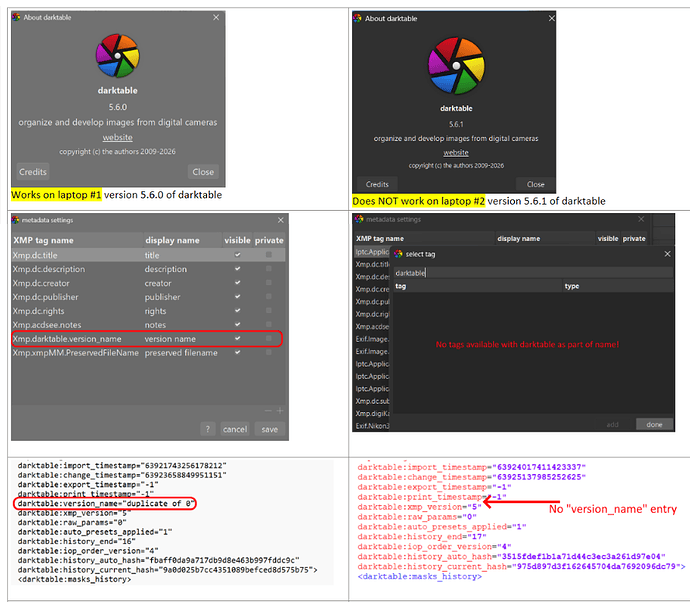Click the title bar icon of the dark About darktable dialog
Viewport: 690px width, 602px height.
coord(357,18)
